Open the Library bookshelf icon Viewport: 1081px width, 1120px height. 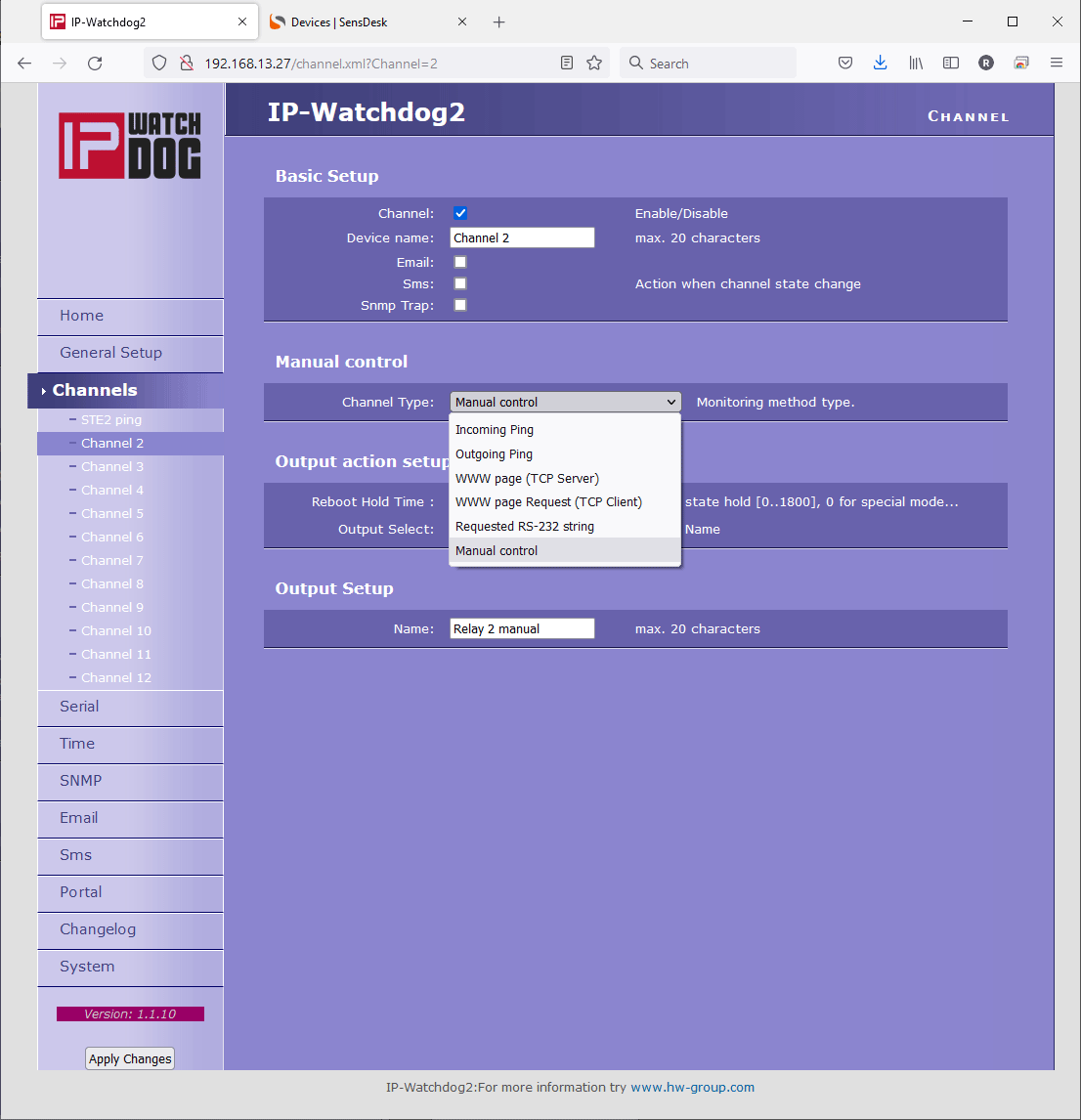[916, 63]
